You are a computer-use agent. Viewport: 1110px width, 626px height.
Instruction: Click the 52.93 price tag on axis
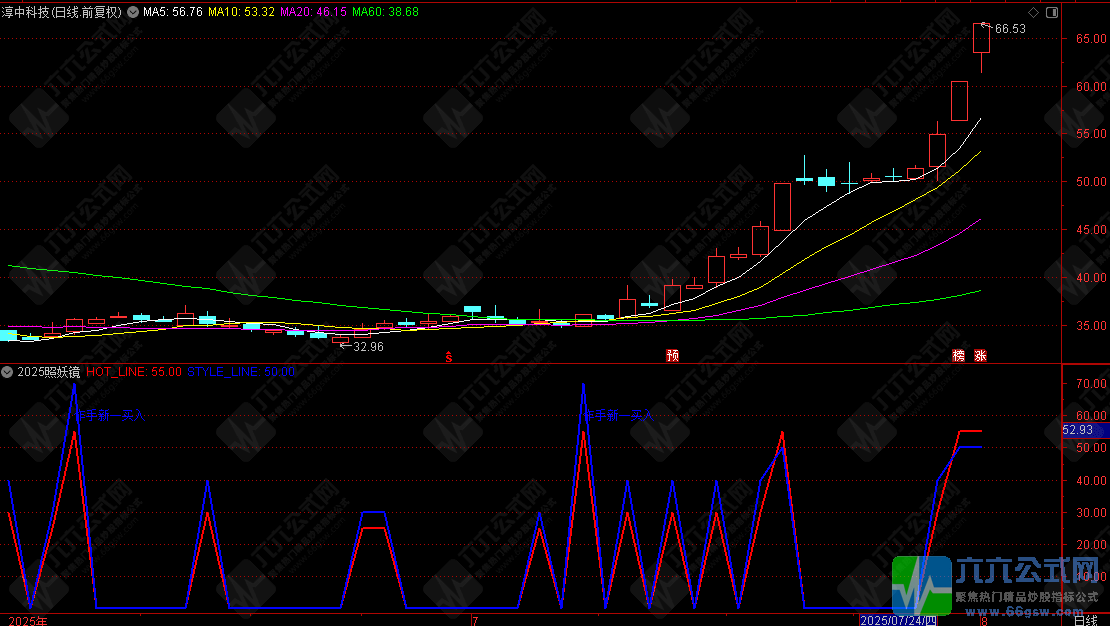[1077, 430]
